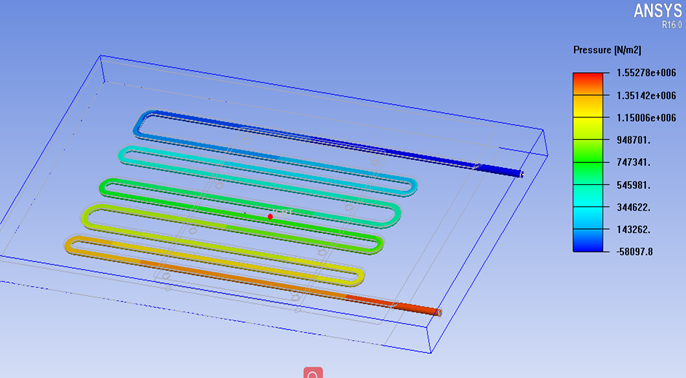Click the red high-pressure inlet pipe end

433,311
